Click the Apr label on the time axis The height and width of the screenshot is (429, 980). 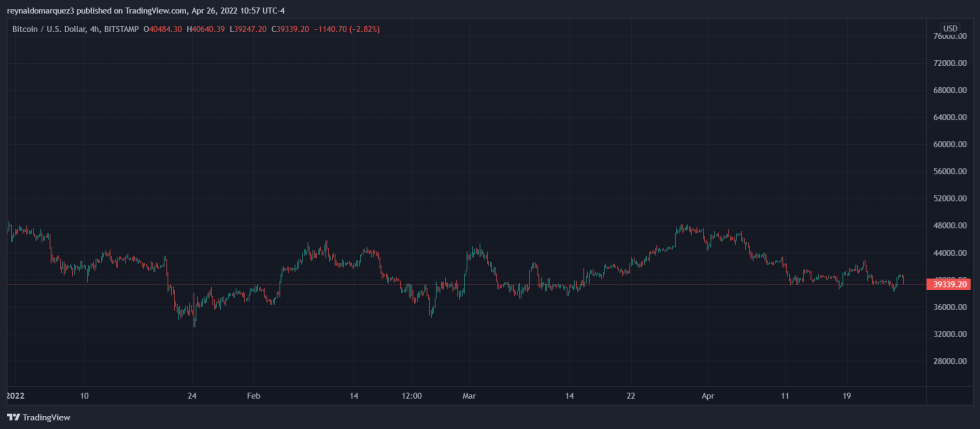707,396
